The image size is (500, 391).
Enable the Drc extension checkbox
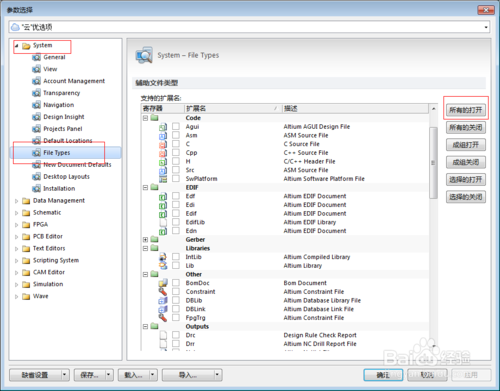click(x=176, y=335)
